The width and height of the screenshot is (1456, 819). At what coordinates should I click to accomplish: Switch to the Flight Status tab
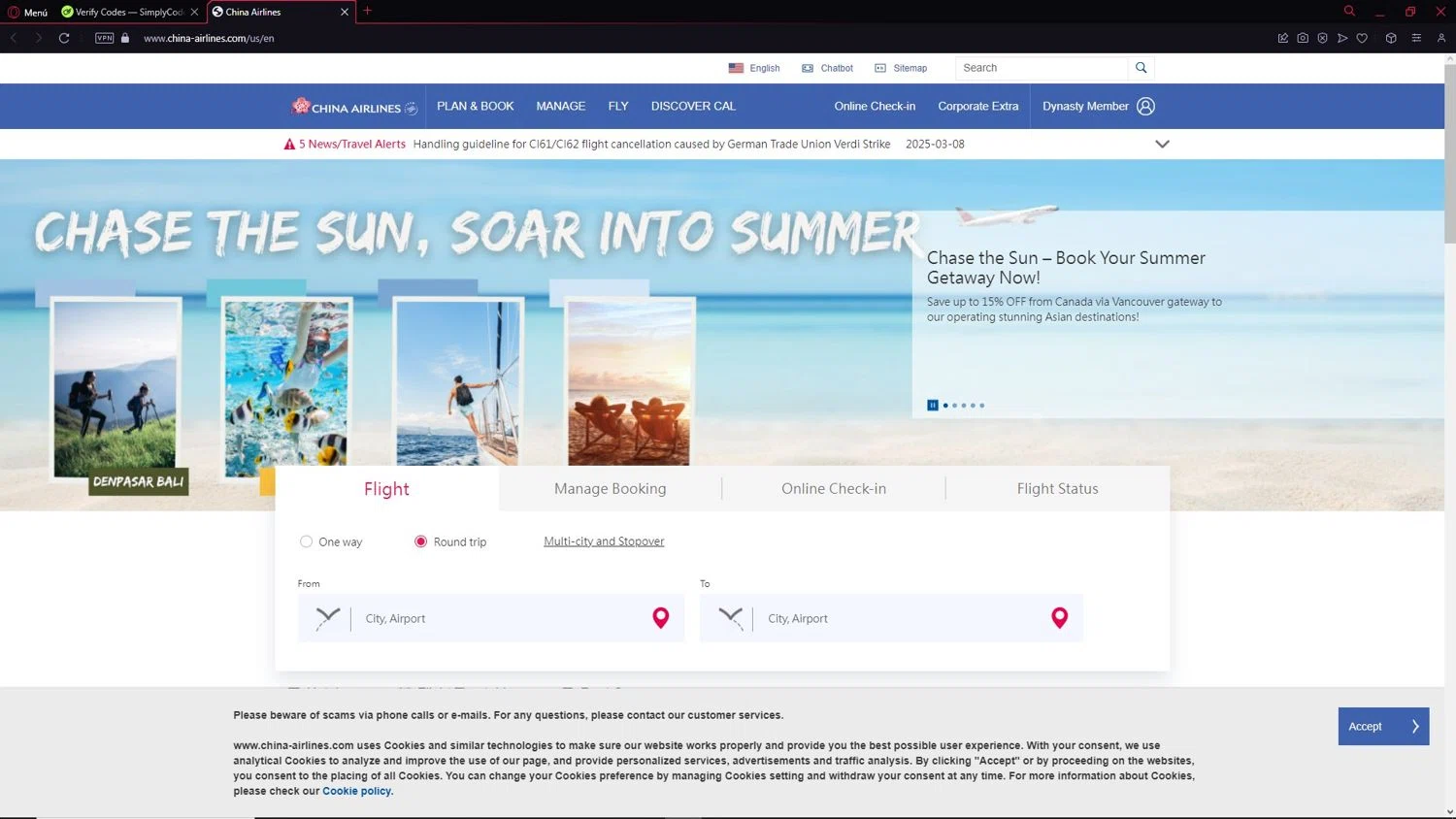tap(1058, 489)
